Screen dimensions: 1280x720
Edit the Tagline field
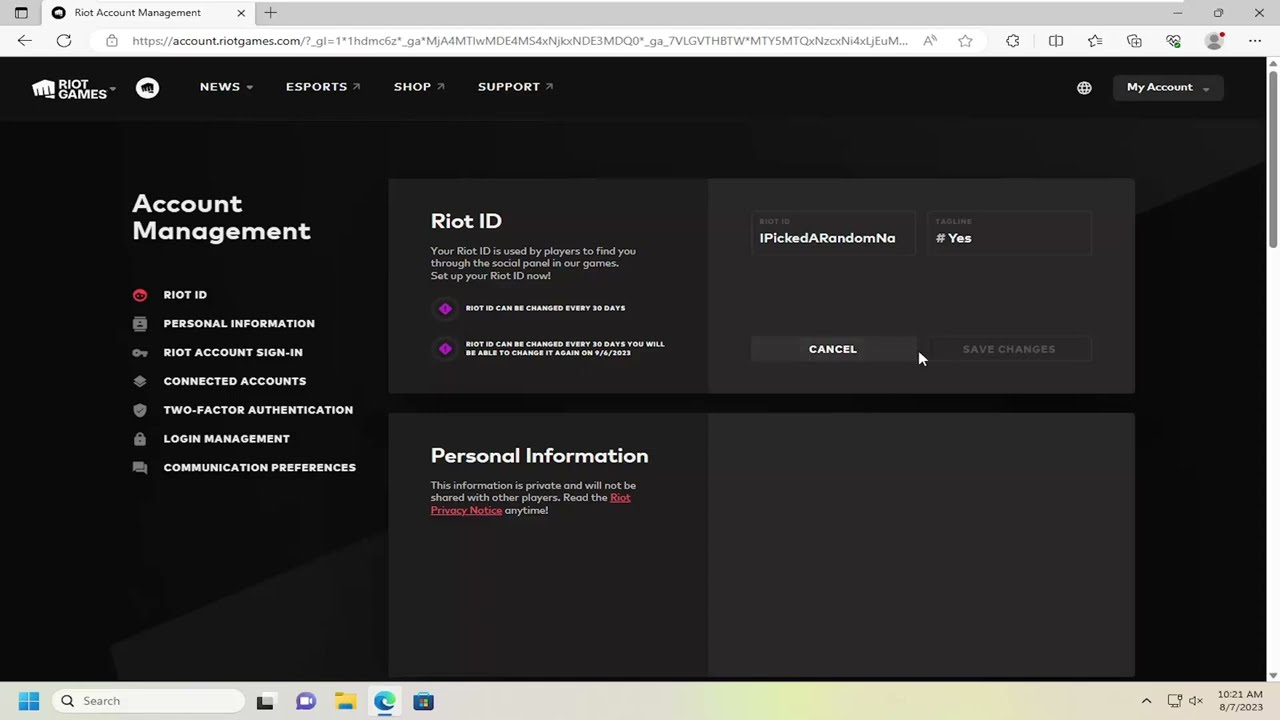(1009, 233)
